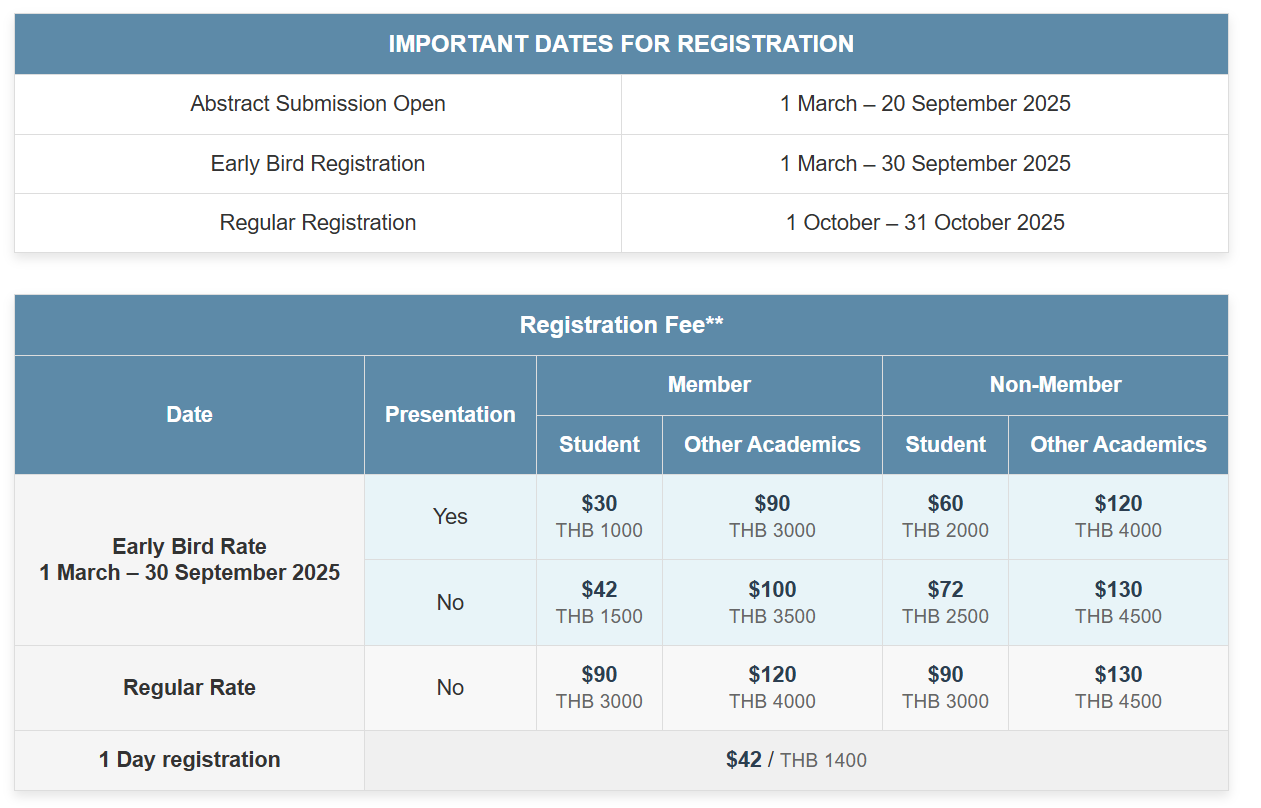Select the "$60 THB 2000" fee cell

point(945,516)
